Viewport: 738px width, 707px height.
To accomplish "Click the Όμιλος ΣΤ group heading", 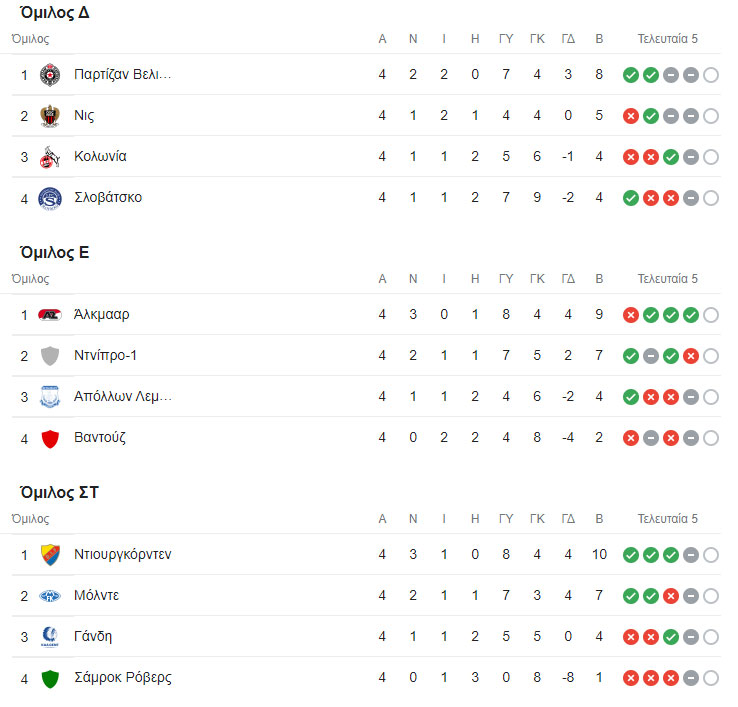I will [59, 492].
